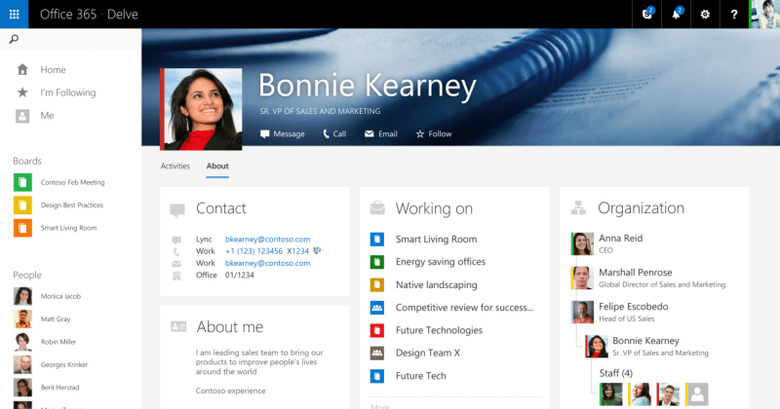Click green icon of Contoso Feb Meeting
The image size is (780, 409).
[x=23, y=183]
